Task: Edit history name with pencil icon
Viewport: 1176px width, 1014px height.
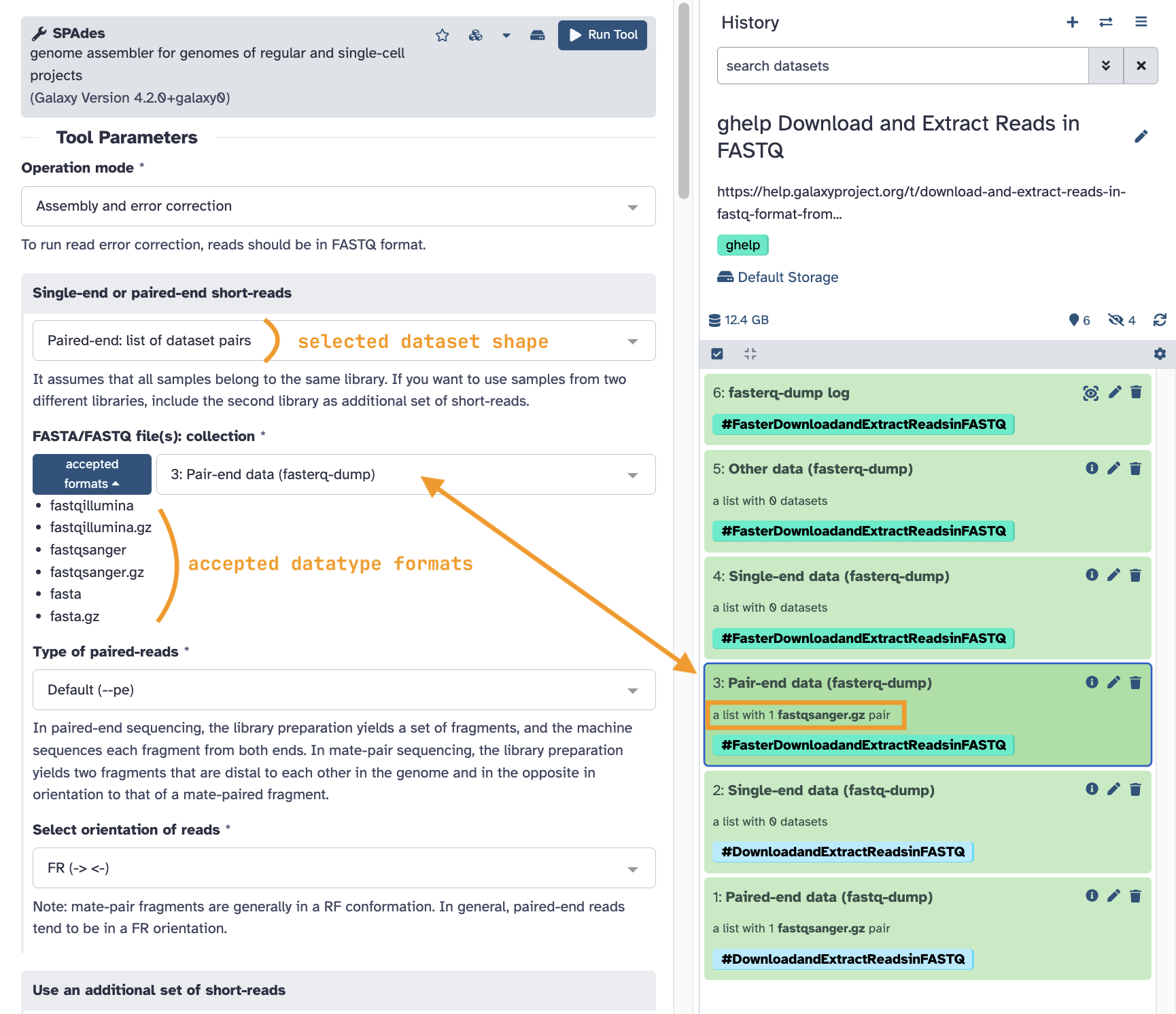Action: click(x=1141, y=137)
